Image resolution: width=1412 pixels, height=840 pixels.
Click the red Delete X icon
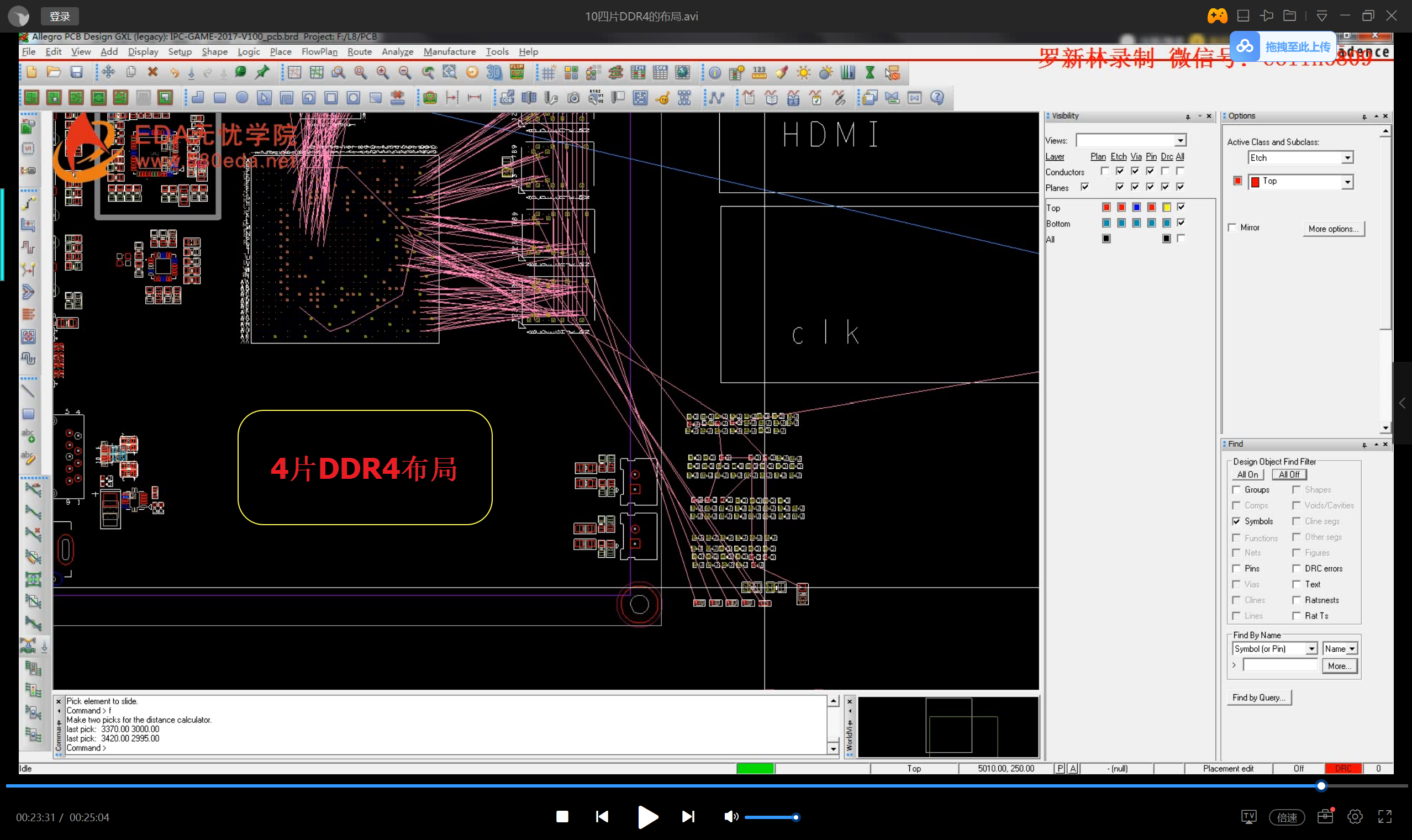pos(152,72)
